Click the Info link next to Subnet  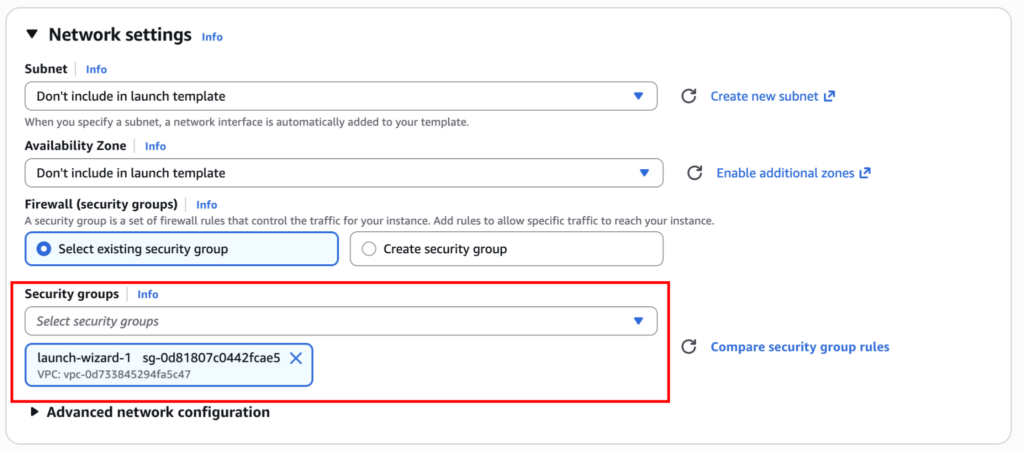96,70
